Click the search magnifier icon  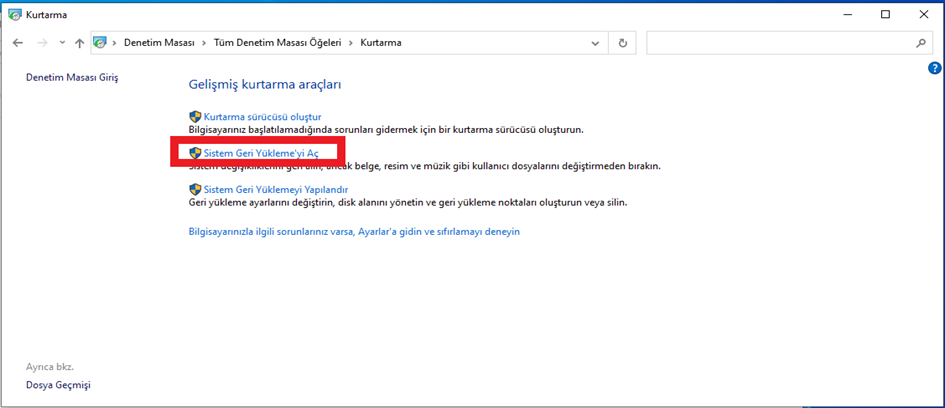coord(920,43)
